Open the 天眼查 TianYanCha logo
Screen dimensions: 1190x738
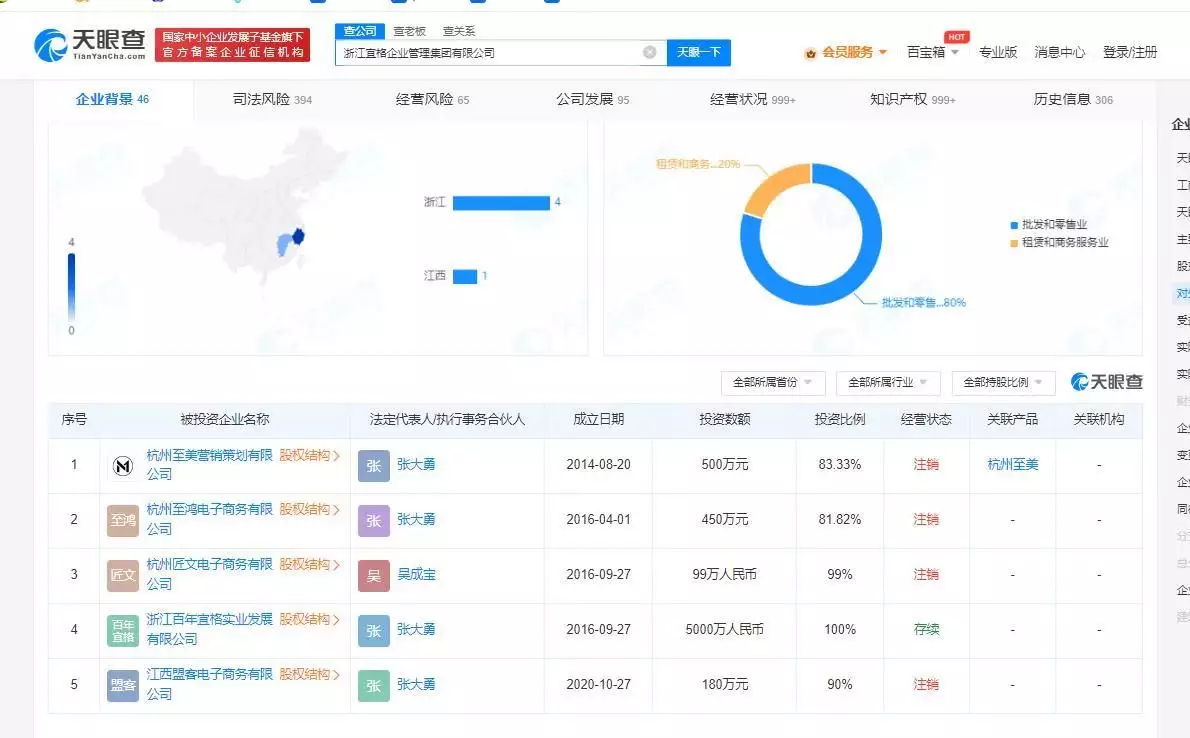(x=90, y=45)
